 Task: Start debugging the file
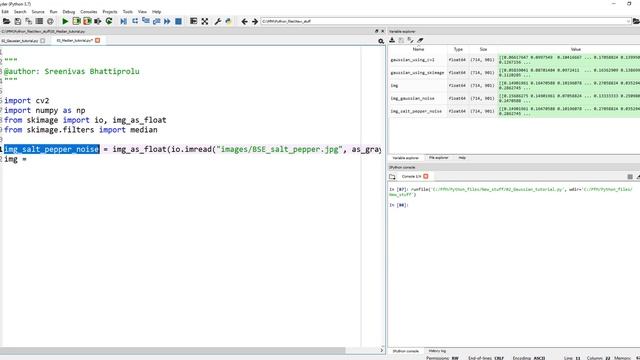pyautogui.click(x=123, y=21)
